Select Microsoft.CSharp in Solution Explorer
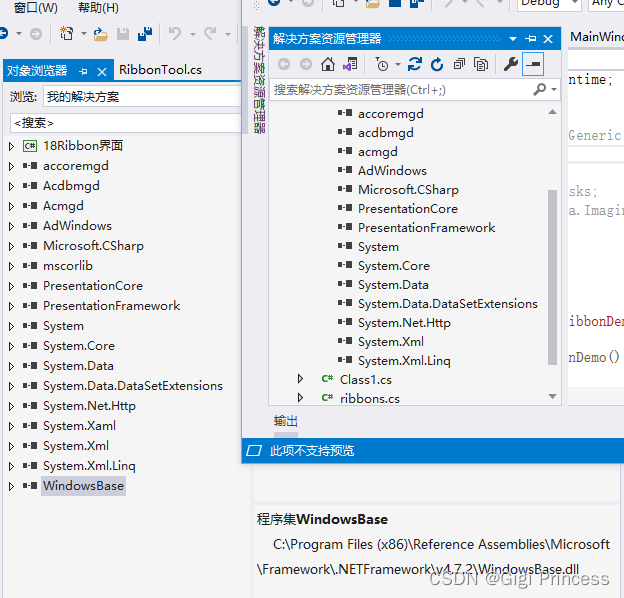This screenshot has width=624, height=598. coord(408,190)
